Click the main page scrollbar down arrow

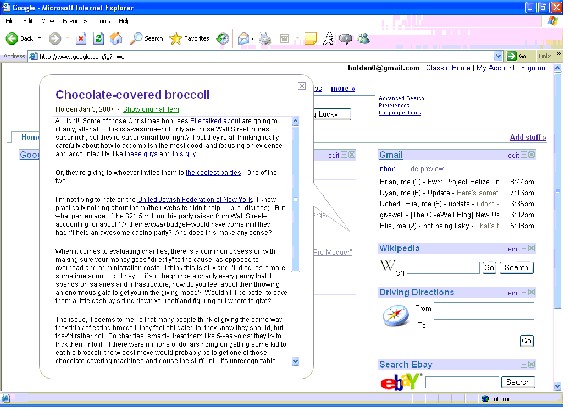tap(557, 386)
